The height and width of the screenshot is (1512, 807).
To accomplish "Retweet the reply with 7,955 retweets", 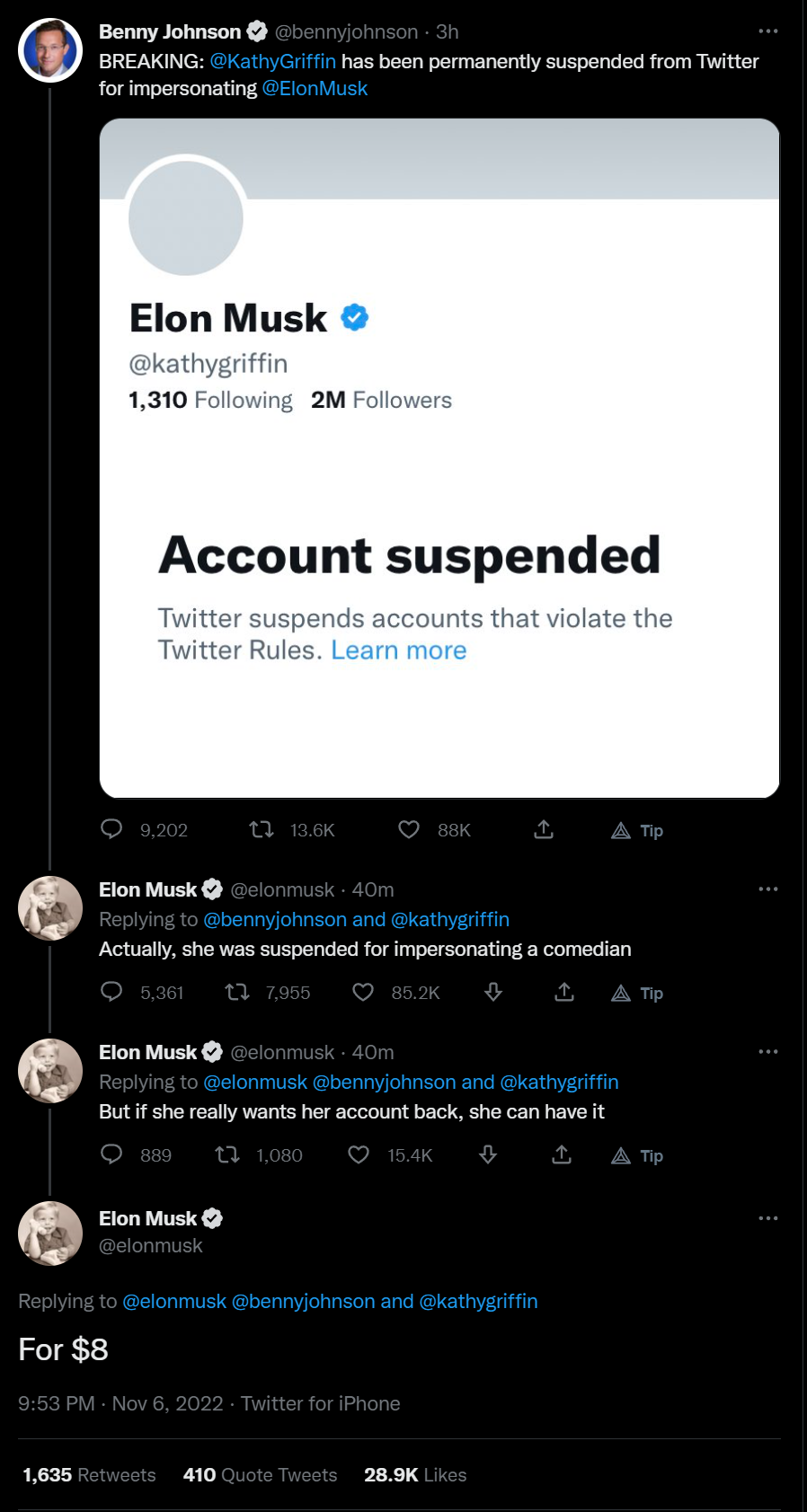I will [237, 992].
